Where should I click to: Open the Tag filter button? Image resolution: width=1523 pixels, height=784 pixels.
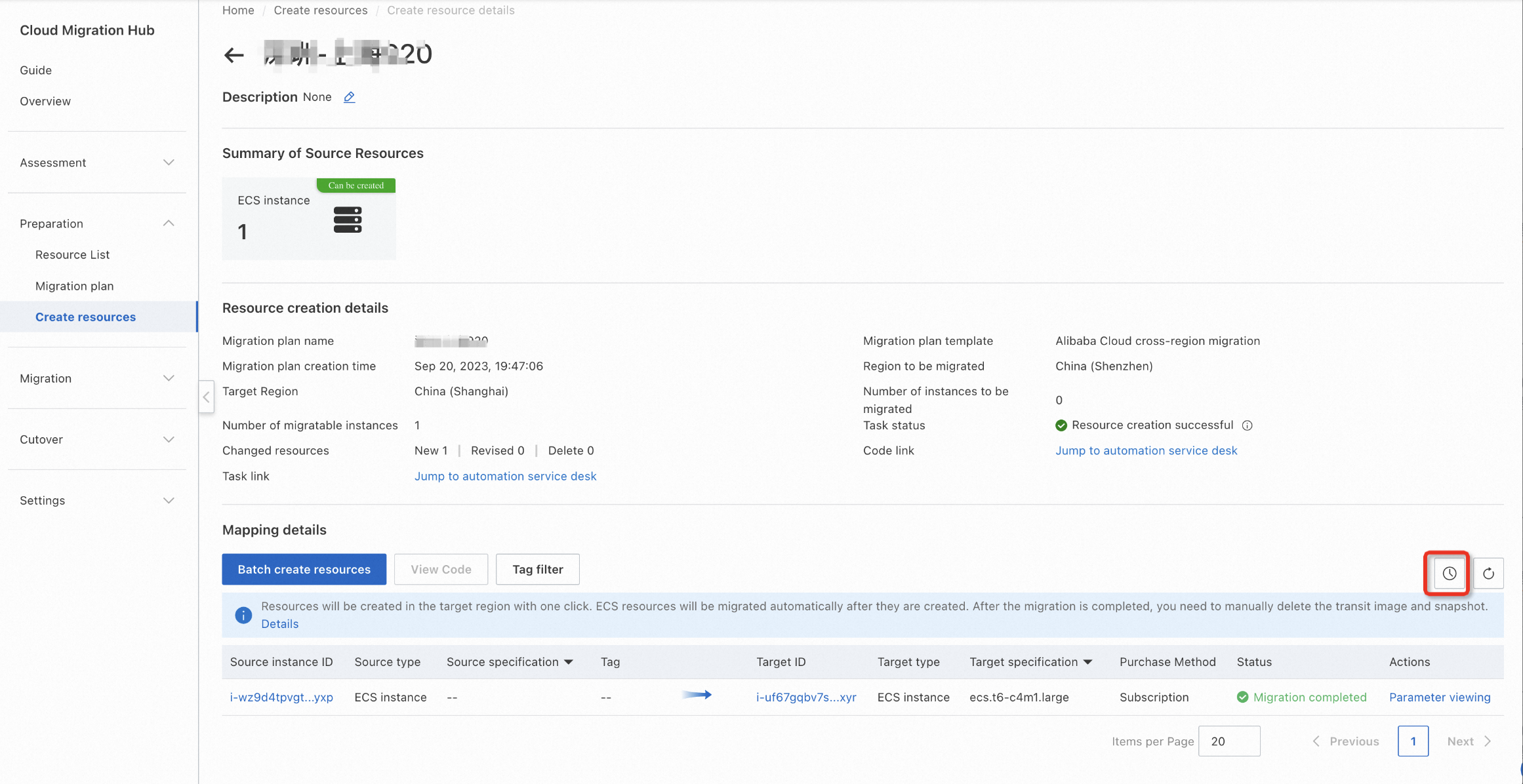pyautogui.click(x=538, y=569)
